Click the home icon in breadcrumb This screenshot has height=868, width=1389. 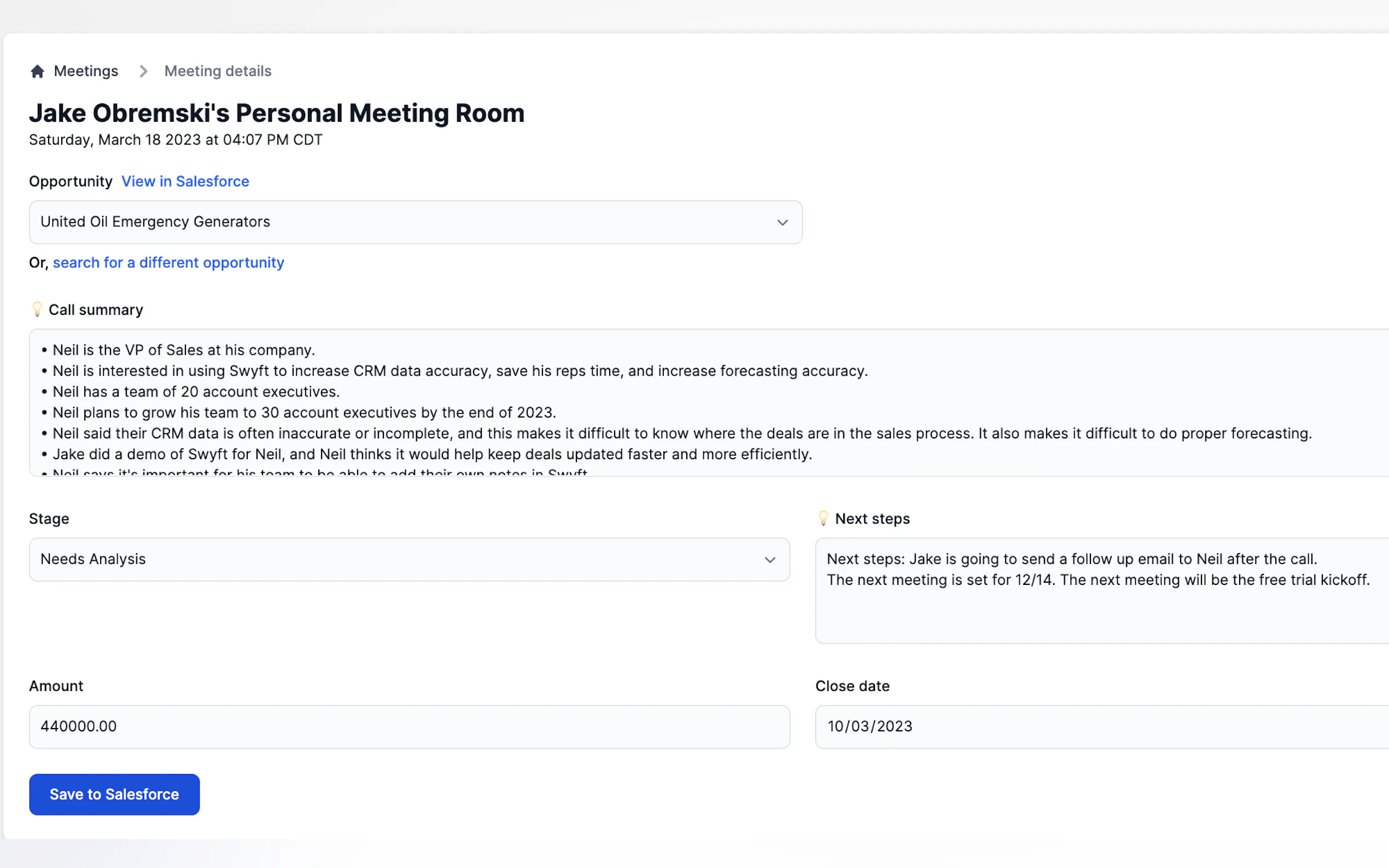click(37, 71)
